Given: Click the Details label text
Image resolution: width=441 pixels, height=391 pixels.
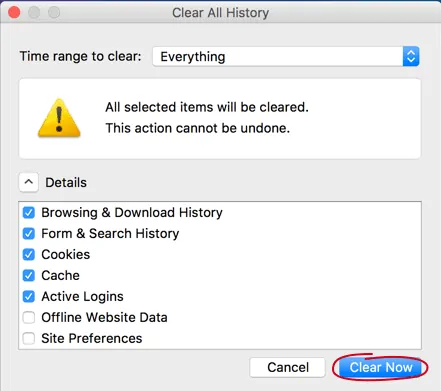Looking at the screenshot, I should [66, 182].
